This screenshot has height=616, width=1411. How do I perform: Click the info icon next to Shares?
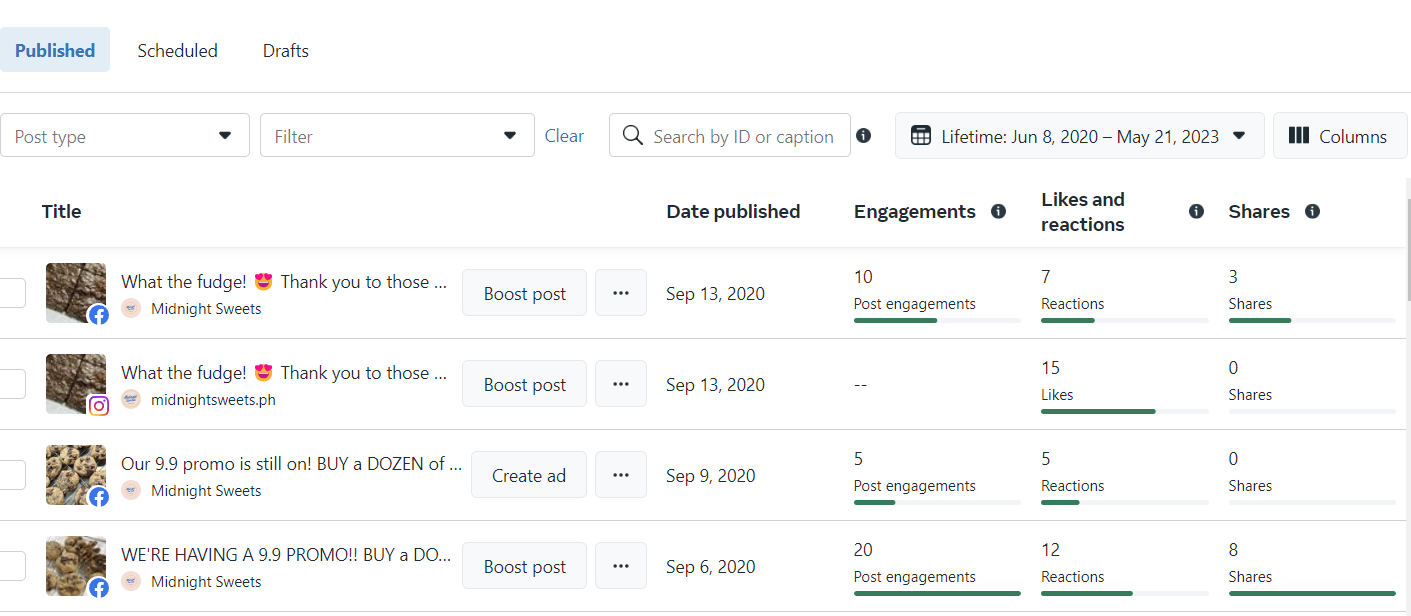(x=1312, y=212)
